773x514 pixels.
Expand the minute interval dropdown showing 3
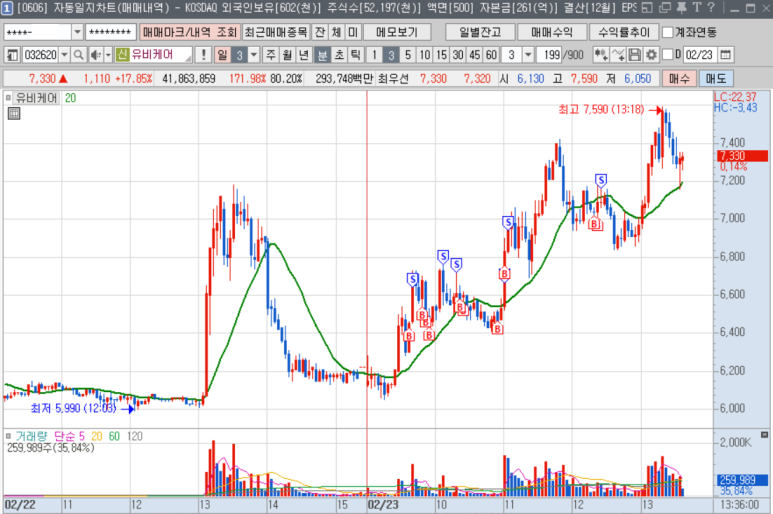(526, 54)
